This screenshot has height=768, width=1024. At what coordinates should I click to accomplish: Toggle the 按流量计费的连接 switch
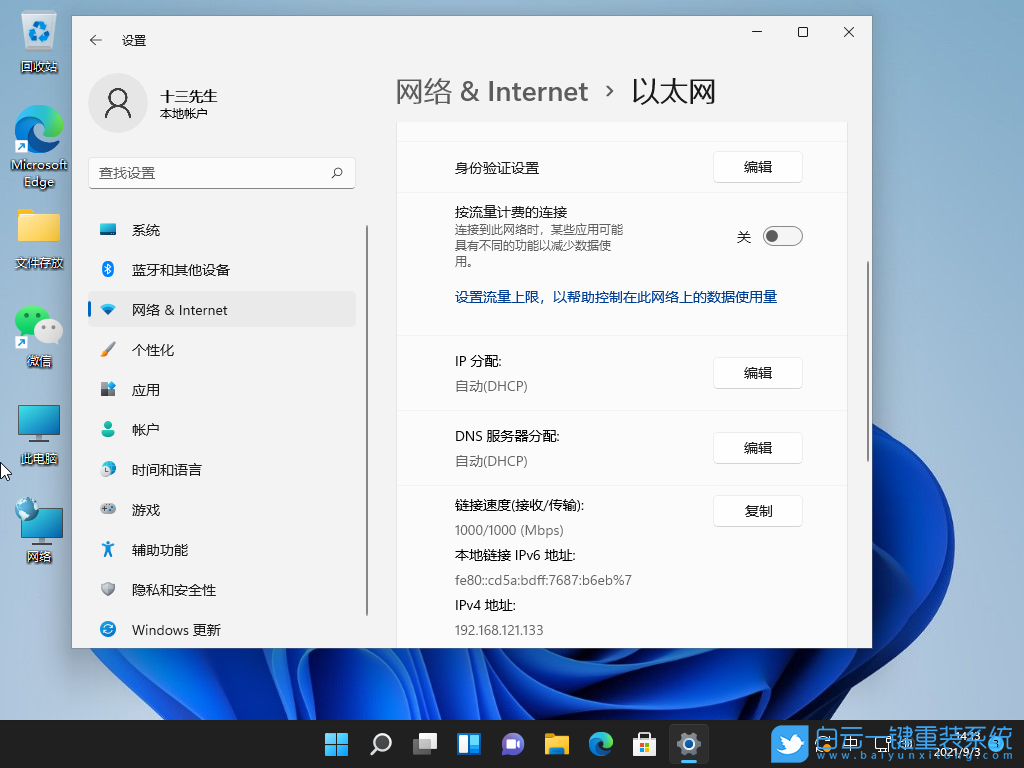point(782,235)
